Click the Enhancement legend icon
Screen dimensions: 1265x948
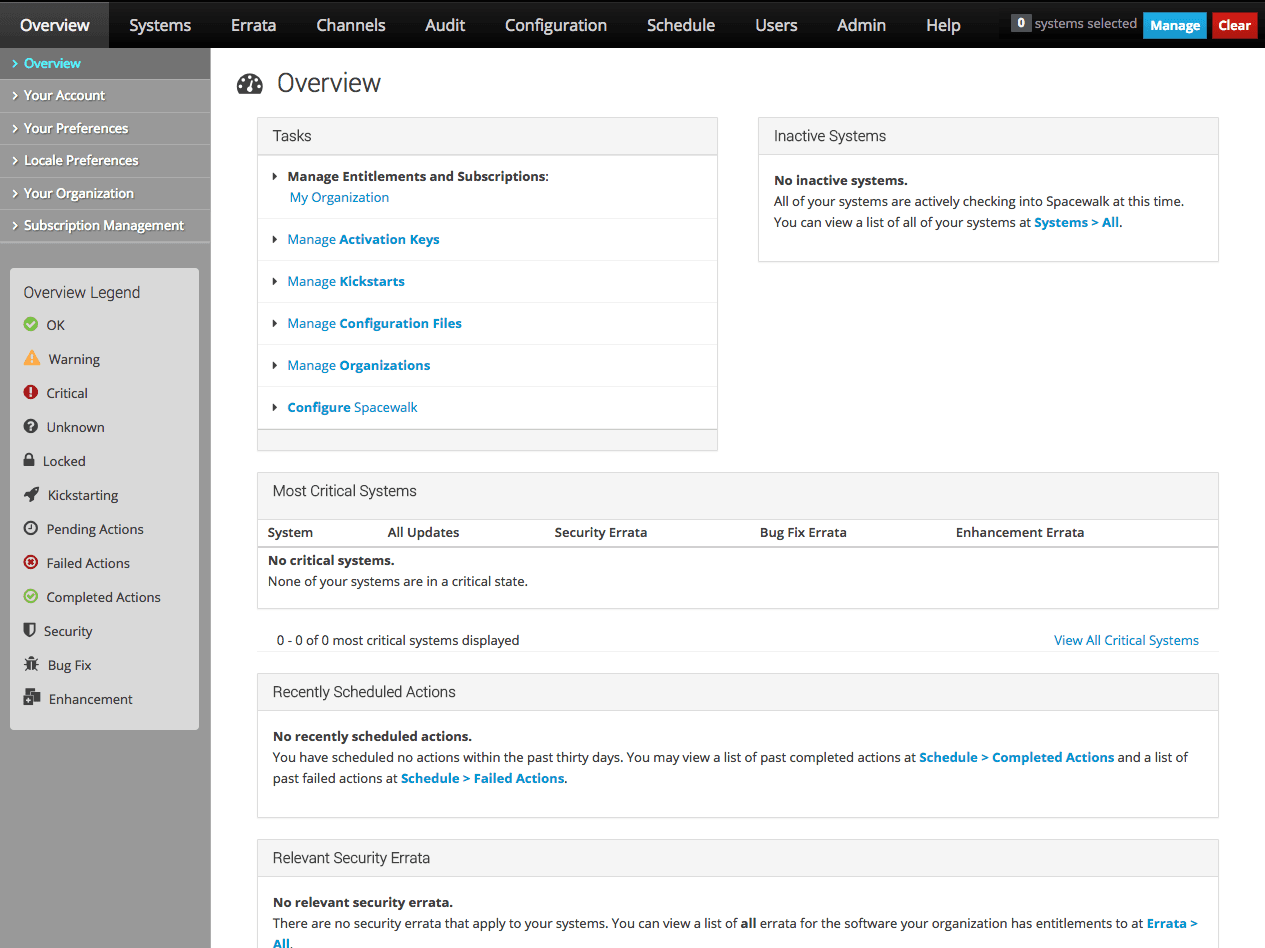32,698
